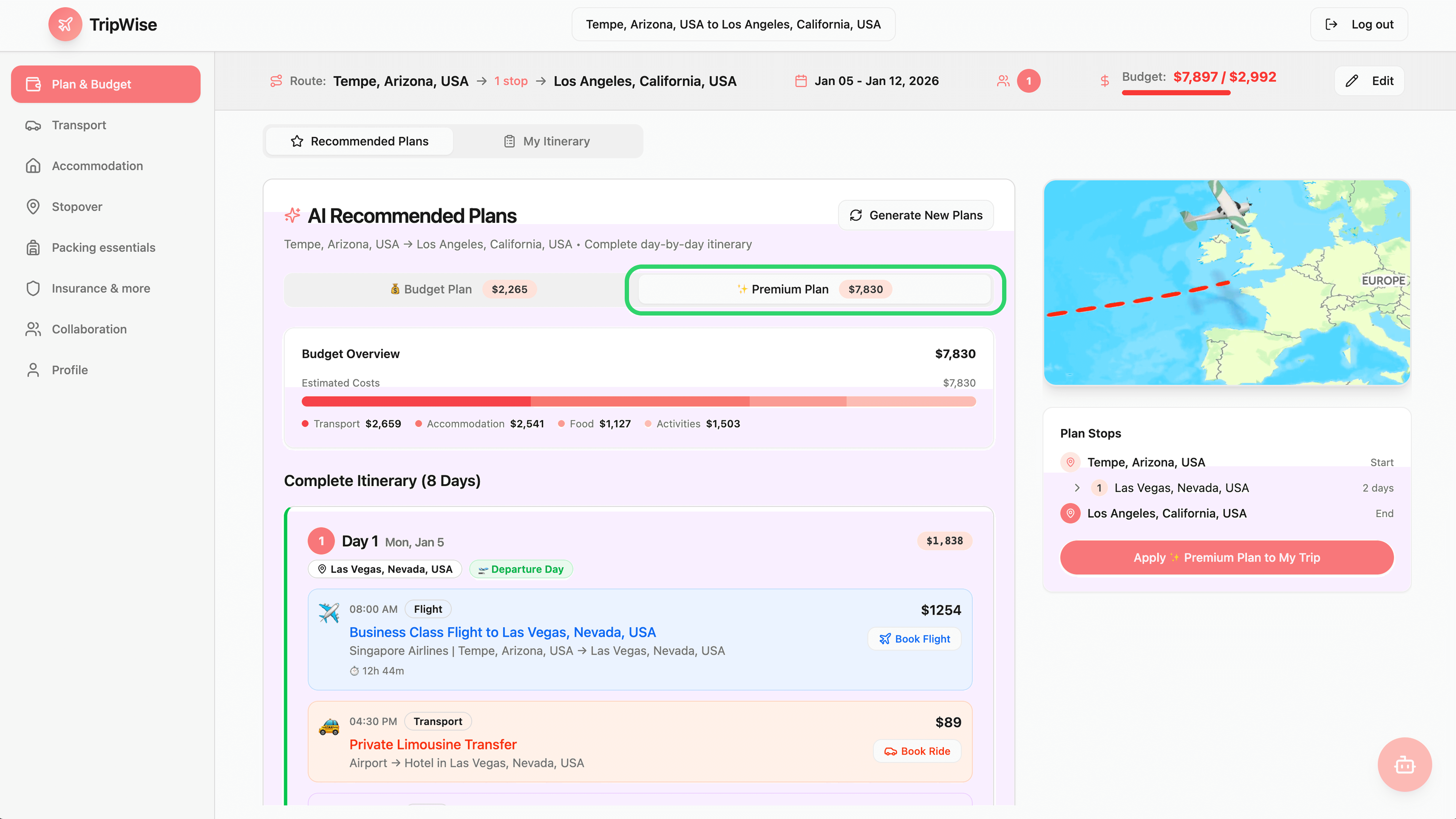Click the dollar sign budget icon
The image size is (1456, 819).
tap(1105, 81)
